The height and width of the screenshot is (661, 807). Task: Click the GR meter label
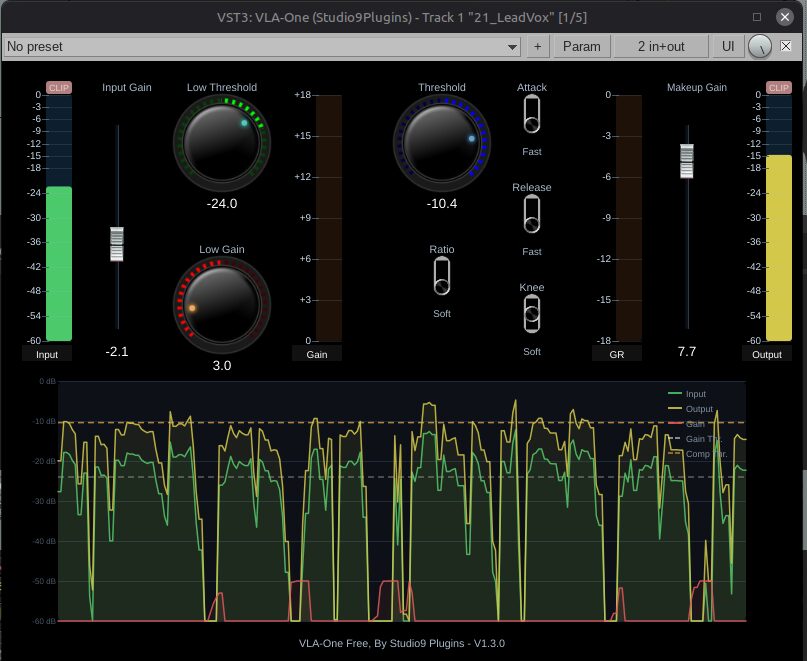617,355
